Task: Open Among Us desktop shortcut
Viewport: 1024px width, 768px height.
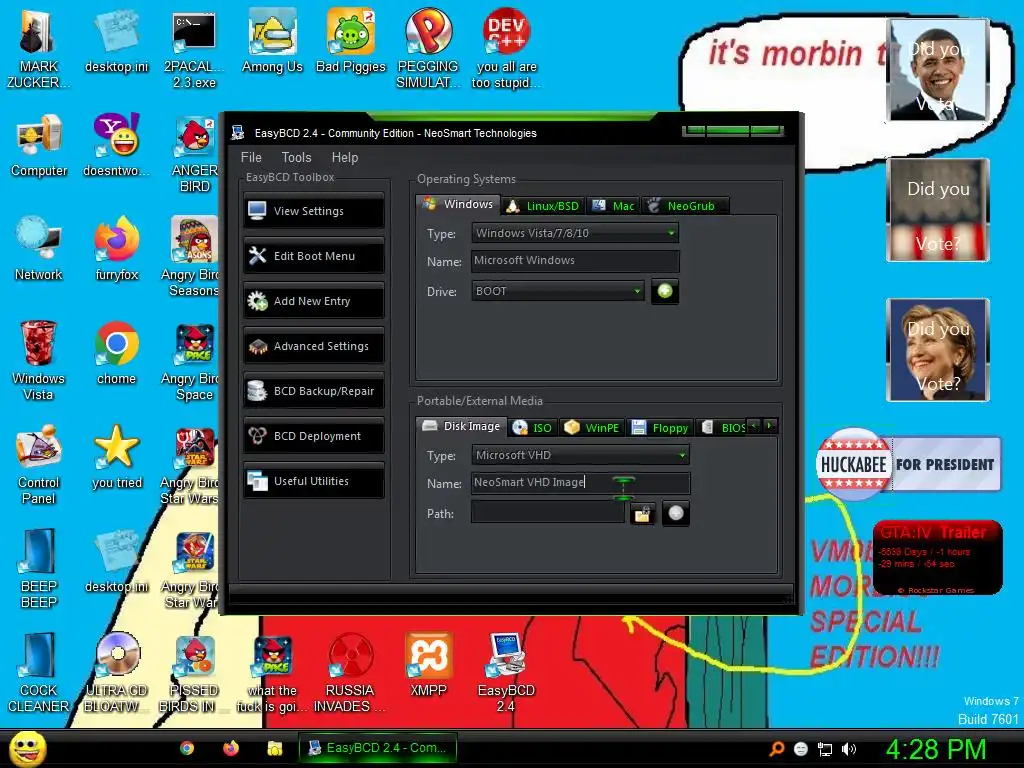Action: (x=272, y=42)
